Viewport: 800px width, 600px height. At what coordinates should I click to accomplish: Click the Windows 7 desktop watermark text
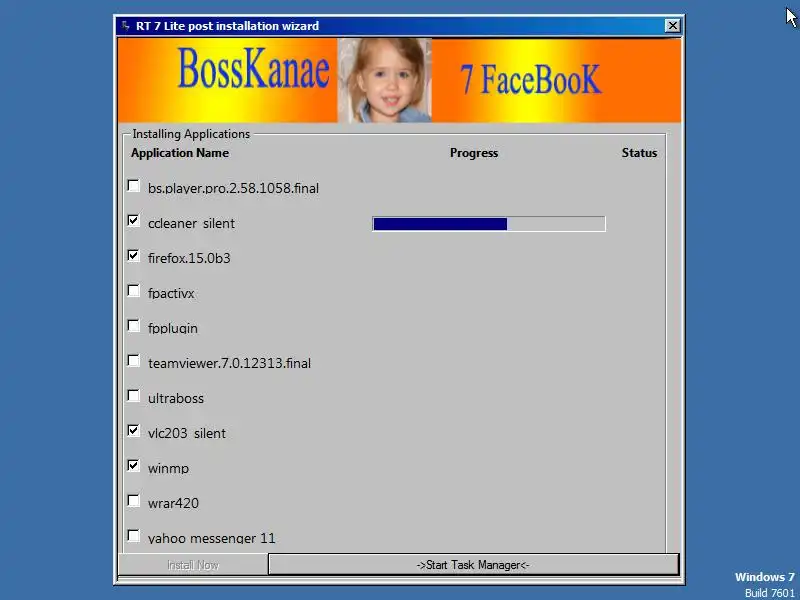tap(764, 577)
